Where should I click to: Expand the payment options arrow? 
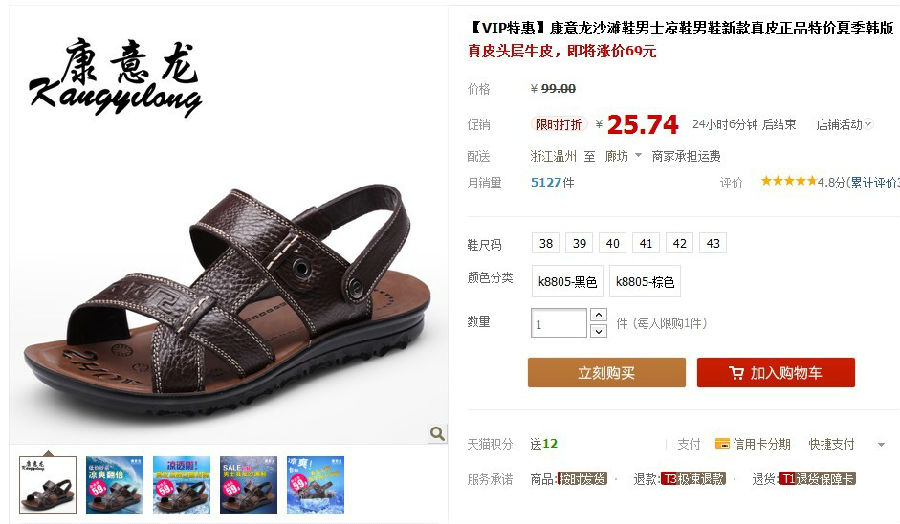(x=881, y=444)
